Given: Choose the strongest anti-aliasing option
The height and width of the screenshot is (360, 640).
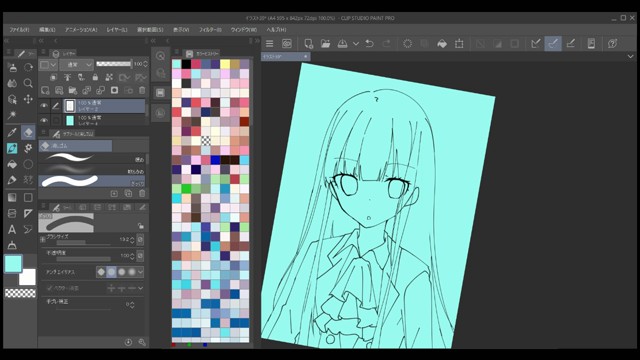Looking at the screenshot, I should point(132,272).
